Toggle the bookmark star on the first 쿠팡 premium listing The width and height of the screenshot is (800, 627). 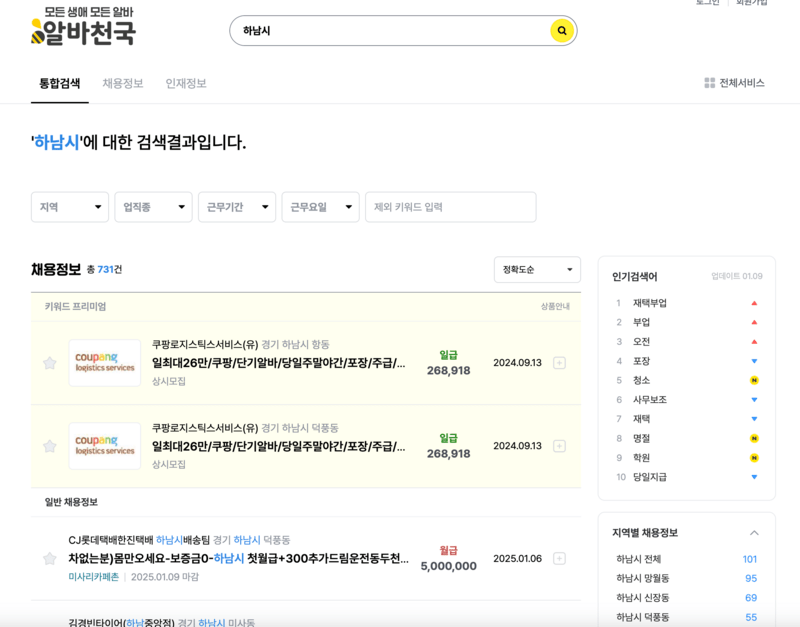coord(50,363)
